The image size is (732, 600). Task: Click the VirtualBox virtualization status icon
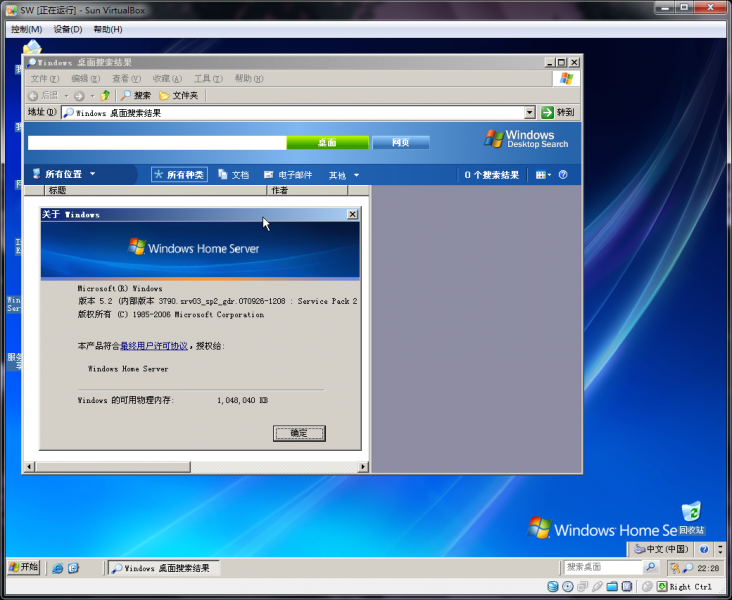point(627,586)
